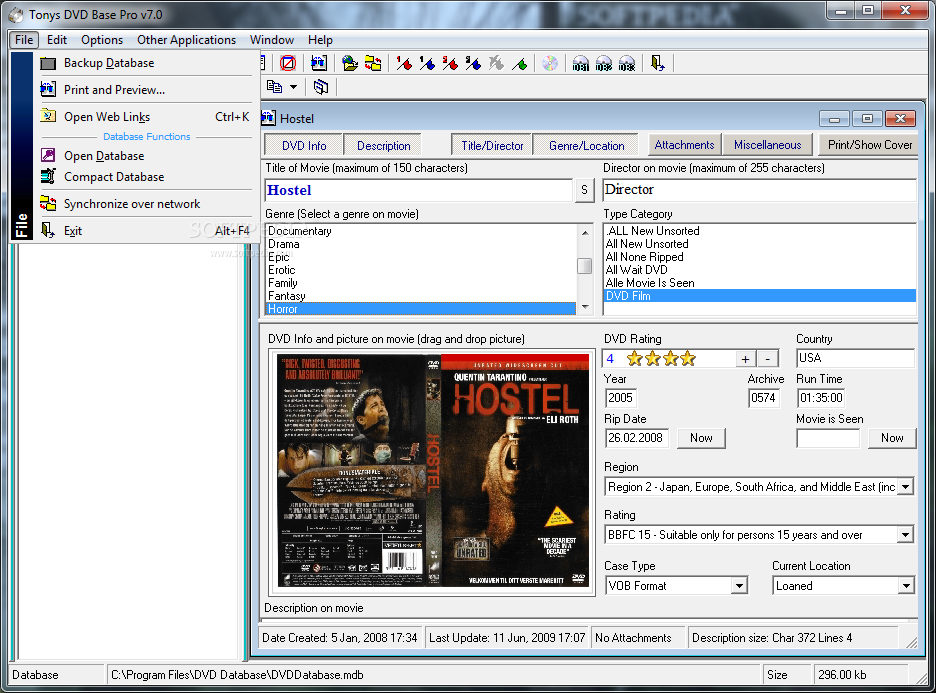Switch to the Genre/Location tab
936x693 pixels.
point(586,145)
